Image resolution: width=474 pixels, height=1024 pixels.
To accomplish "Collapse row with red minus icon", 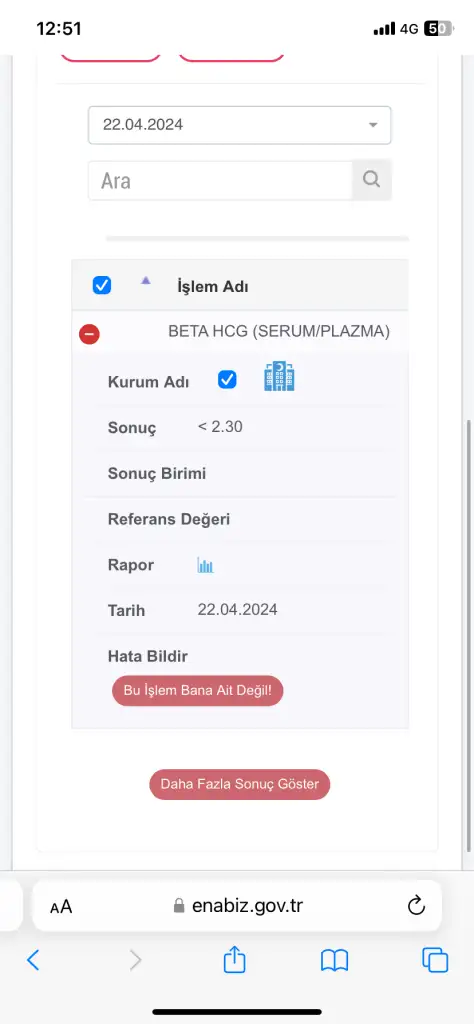I will (89, 334).
